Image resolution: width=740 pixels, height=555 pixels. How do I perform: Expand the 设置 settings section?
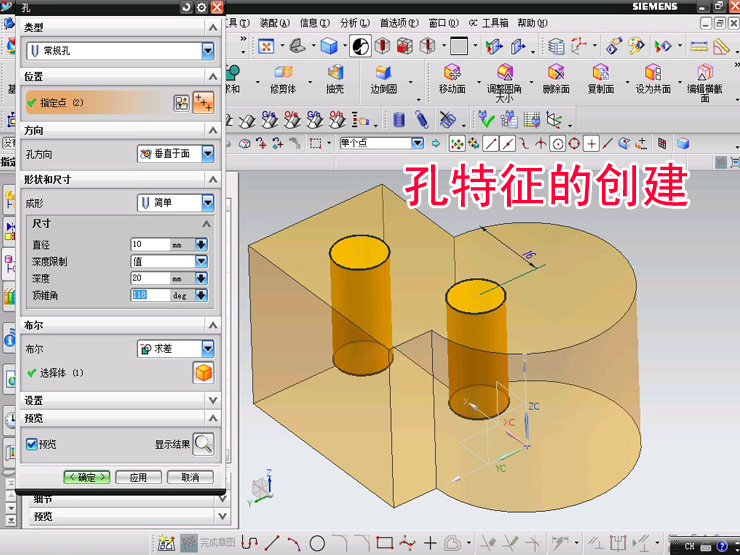tap(212, 400)
